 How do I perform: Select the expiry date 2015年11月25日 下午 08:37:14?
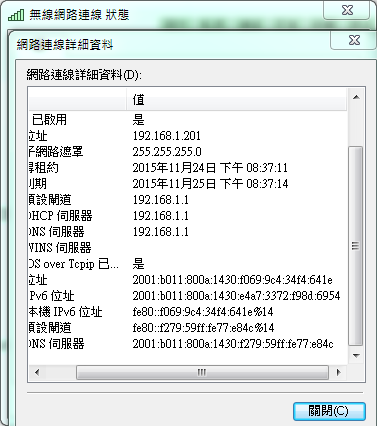point(210,184)
